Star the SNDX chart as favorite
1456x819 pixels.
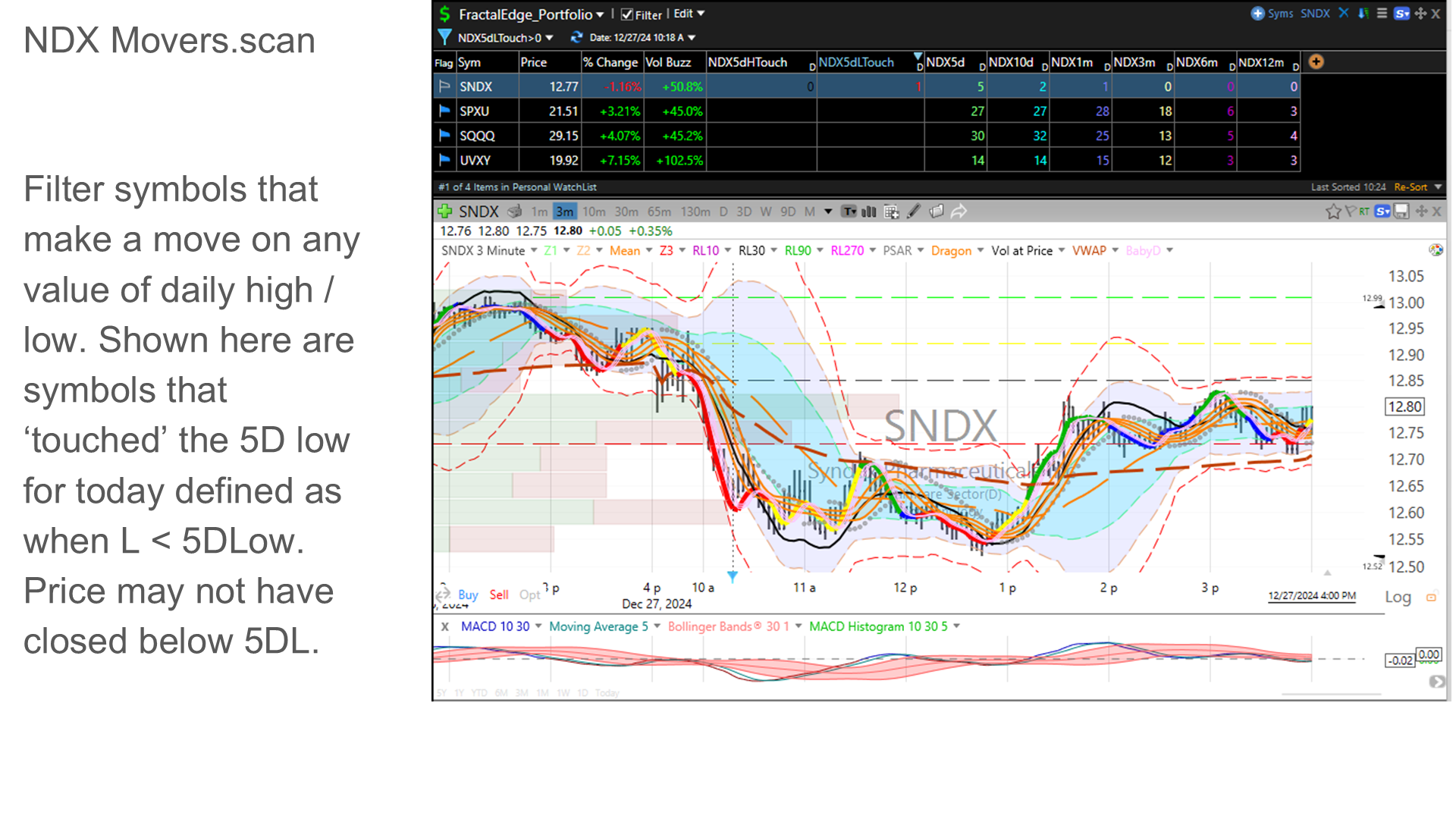tap(1334, 212)
